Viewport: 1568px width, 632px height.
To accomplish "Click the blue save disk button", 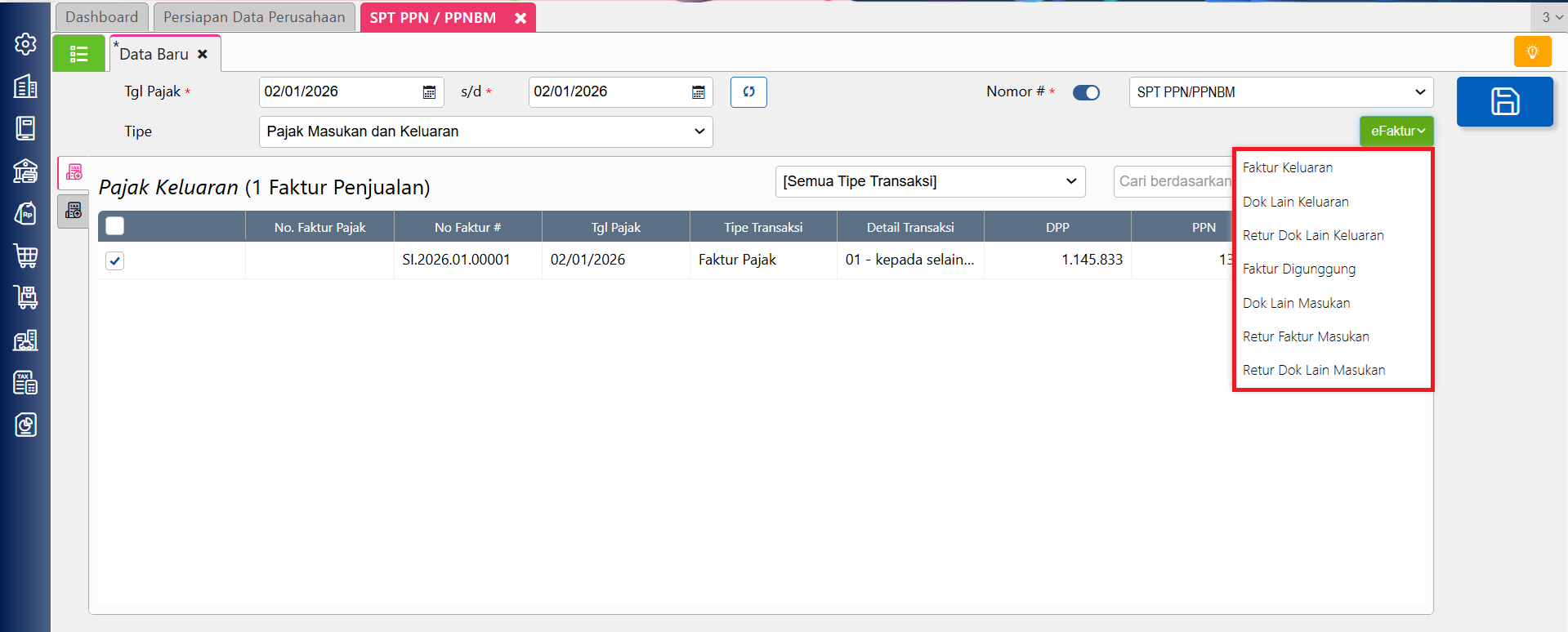I will (1504, 101).
